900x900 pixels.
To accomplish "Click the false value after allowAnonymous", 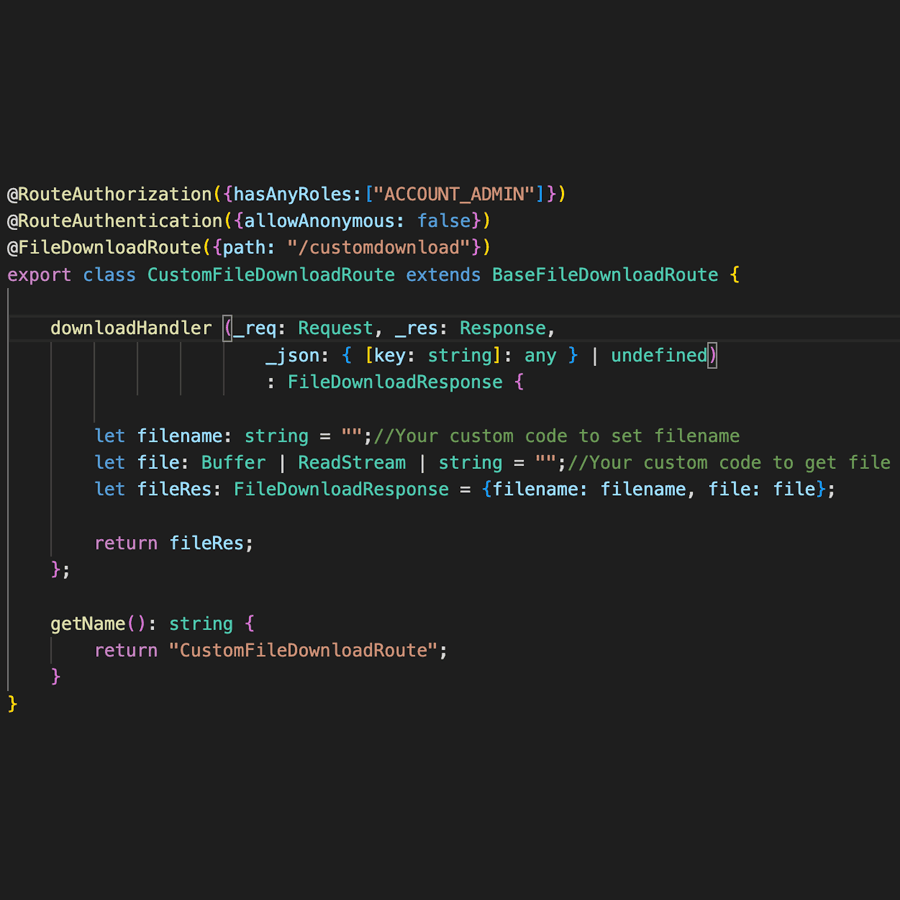I will pyautogui.click(x=444, y=220).
